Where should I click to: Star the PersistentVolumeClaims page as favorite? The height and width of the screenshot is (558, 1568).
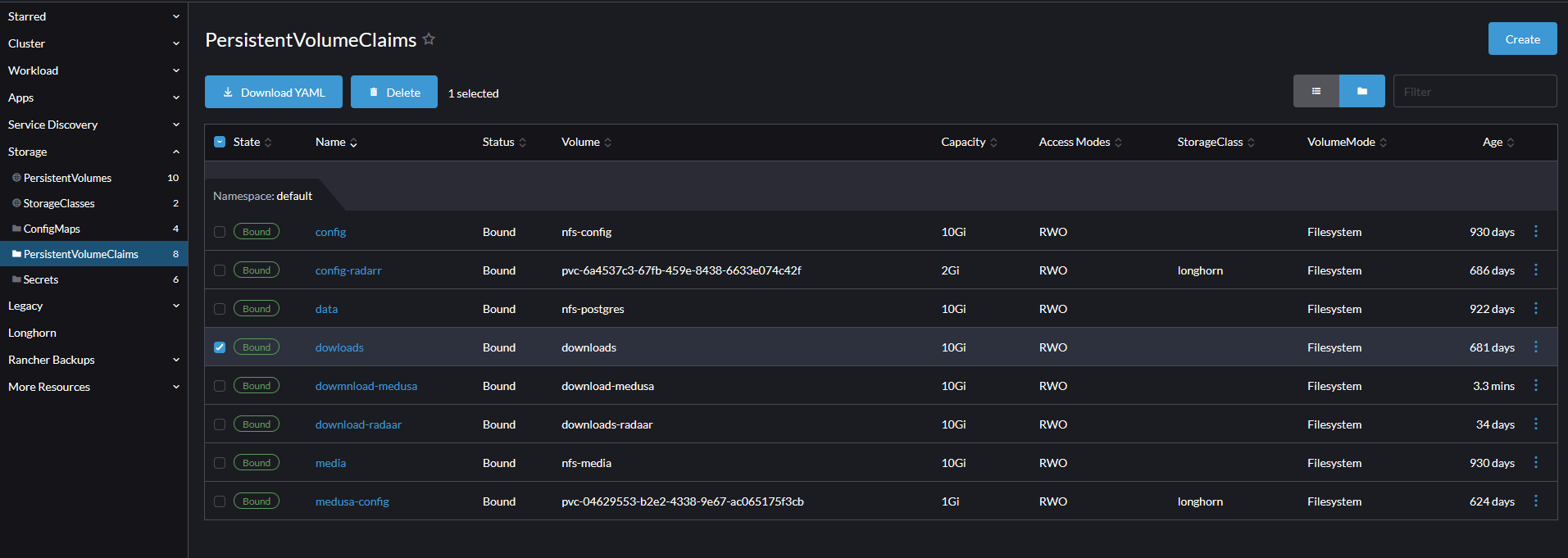point(429,39)
